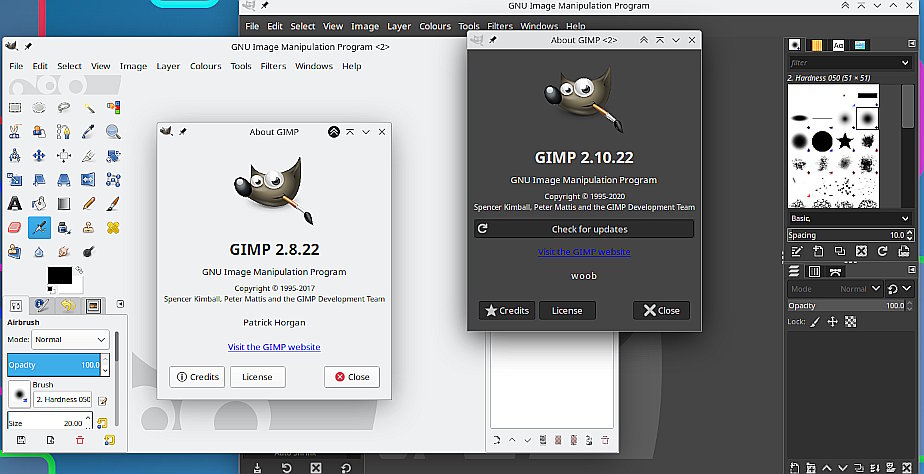This screenshot has height=474, width=924.
Task: Select the Crop tool
Action: coord(88,156)
